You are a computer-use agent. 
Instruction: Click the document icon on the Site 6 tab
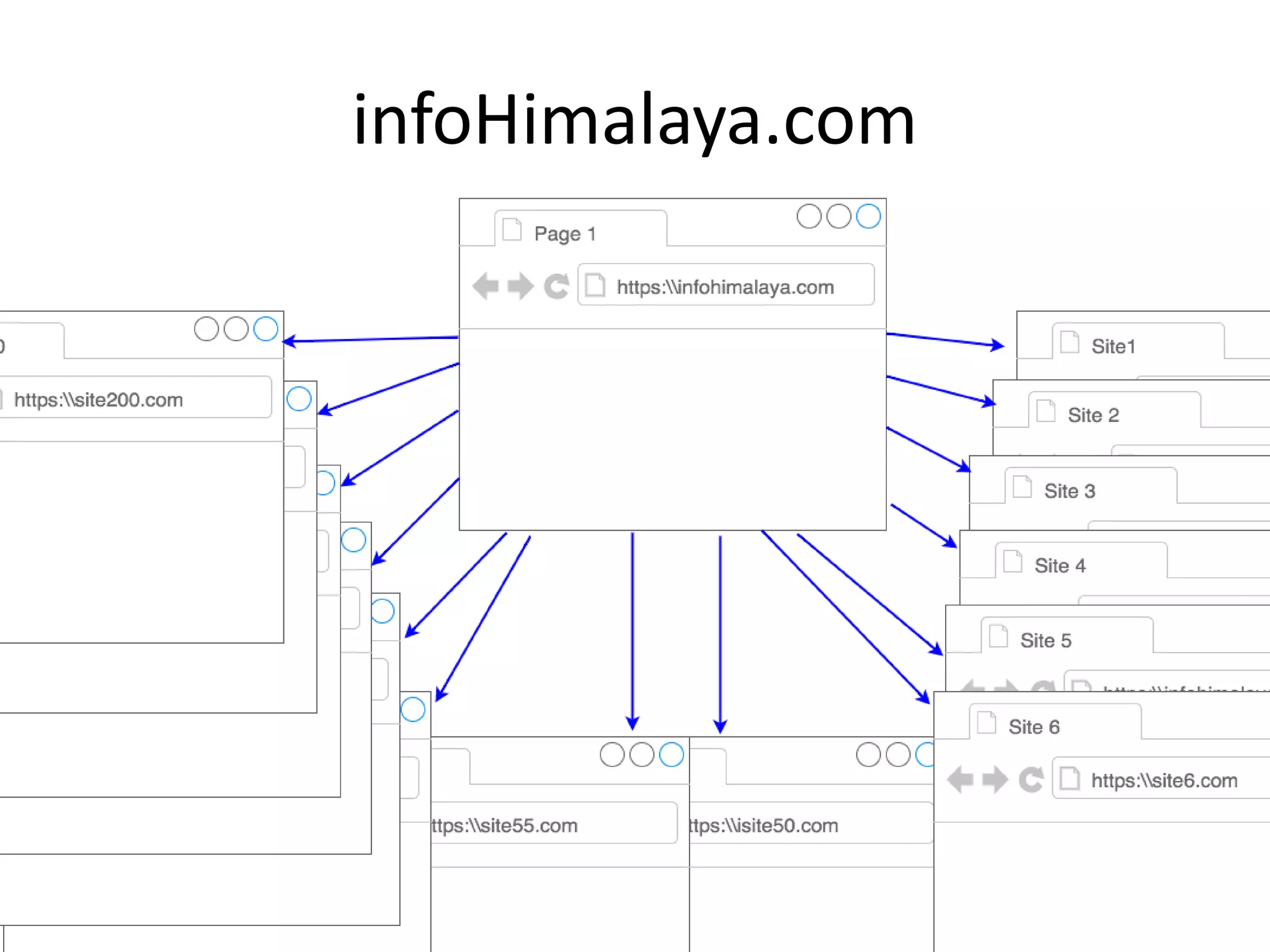tap(987, 723)
